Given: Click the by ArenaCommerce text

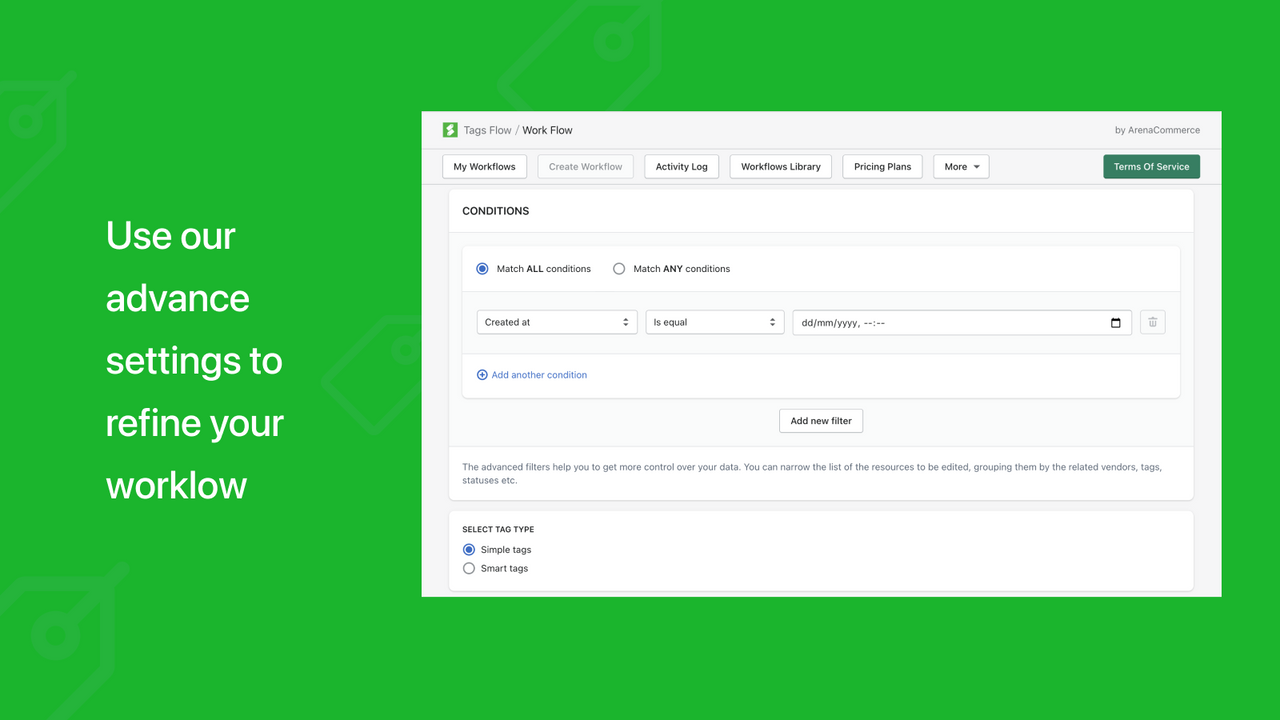Looking at the screenshot, I should pos(1157,130).
